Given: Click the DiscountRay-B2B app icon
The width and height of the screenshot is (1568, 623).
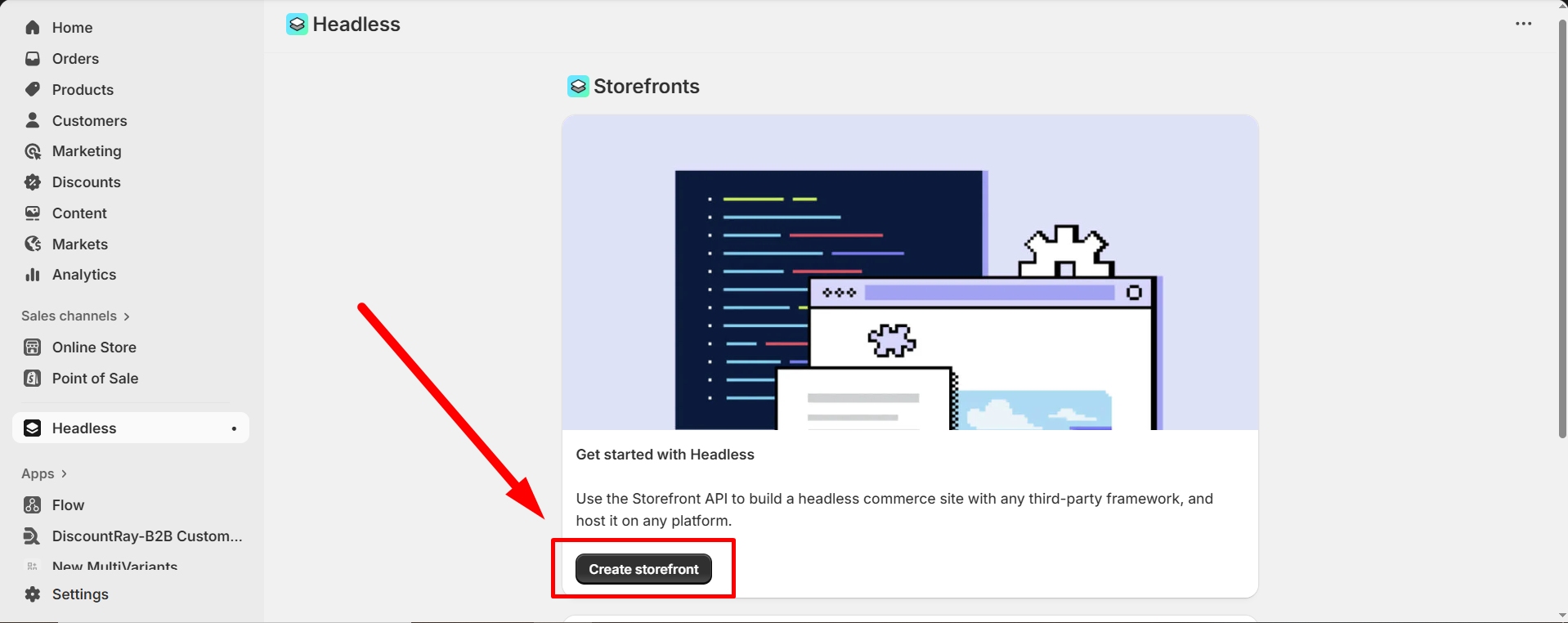Looking at the screenshot, I should pos(33,536).
